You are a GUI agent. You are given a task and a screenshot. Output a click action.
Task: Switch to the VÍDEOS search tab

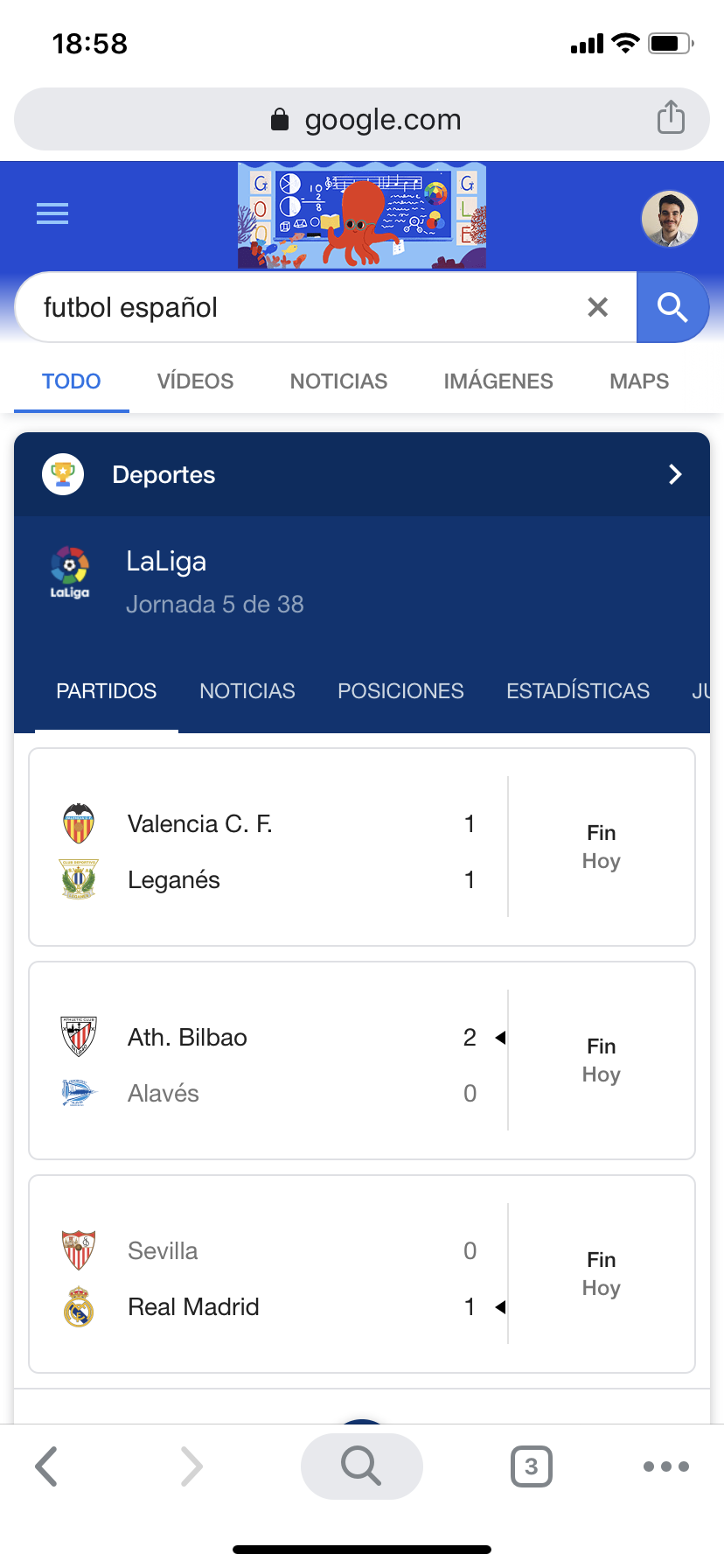point(195,381)
